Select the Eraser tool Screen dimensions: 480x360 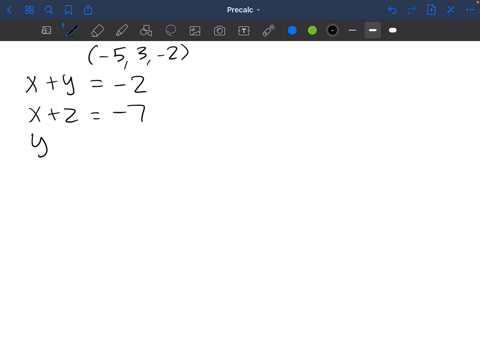(97, 30)
